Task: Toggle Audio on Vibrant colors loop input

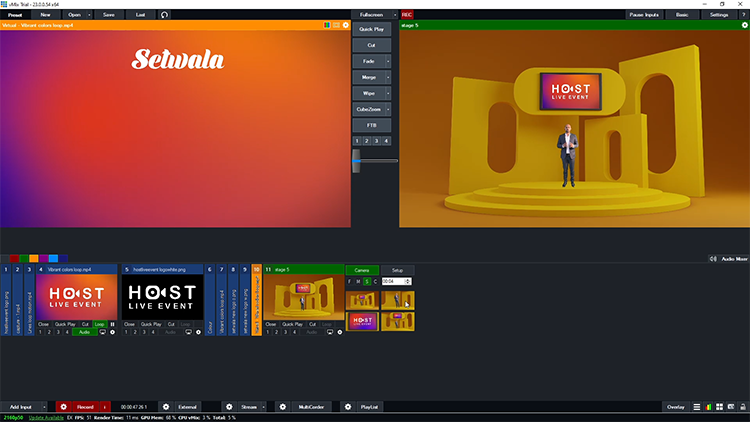Action: click(x=85, y=332)
